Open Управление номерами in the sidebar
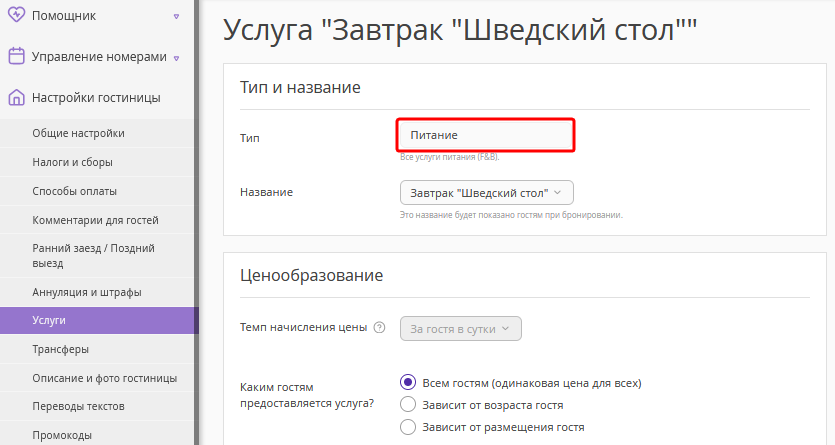 [97, 56]
